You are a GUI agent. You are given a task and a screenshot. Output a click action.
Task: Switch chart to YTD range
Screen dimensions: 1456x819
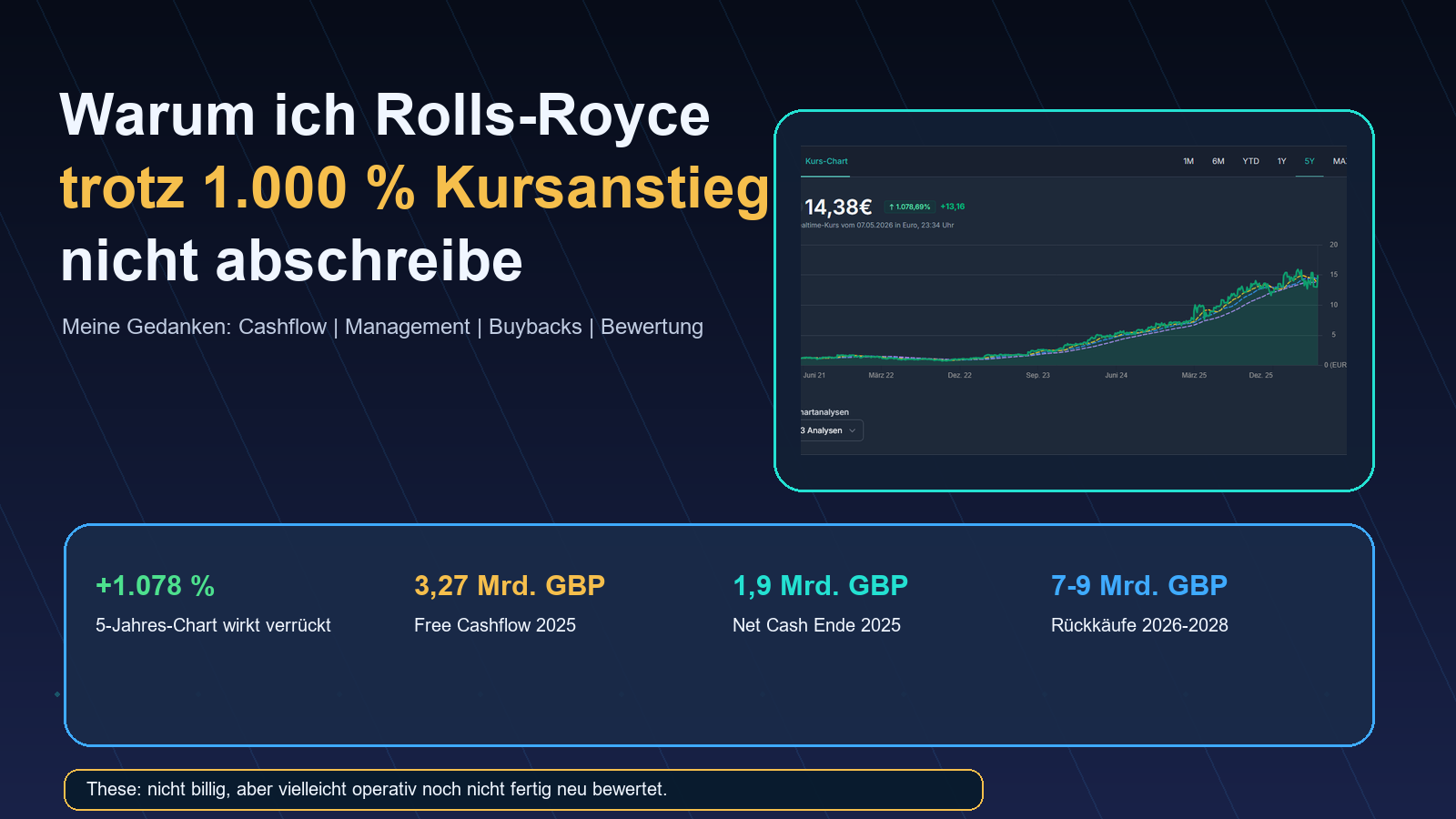coord(1251,161)
